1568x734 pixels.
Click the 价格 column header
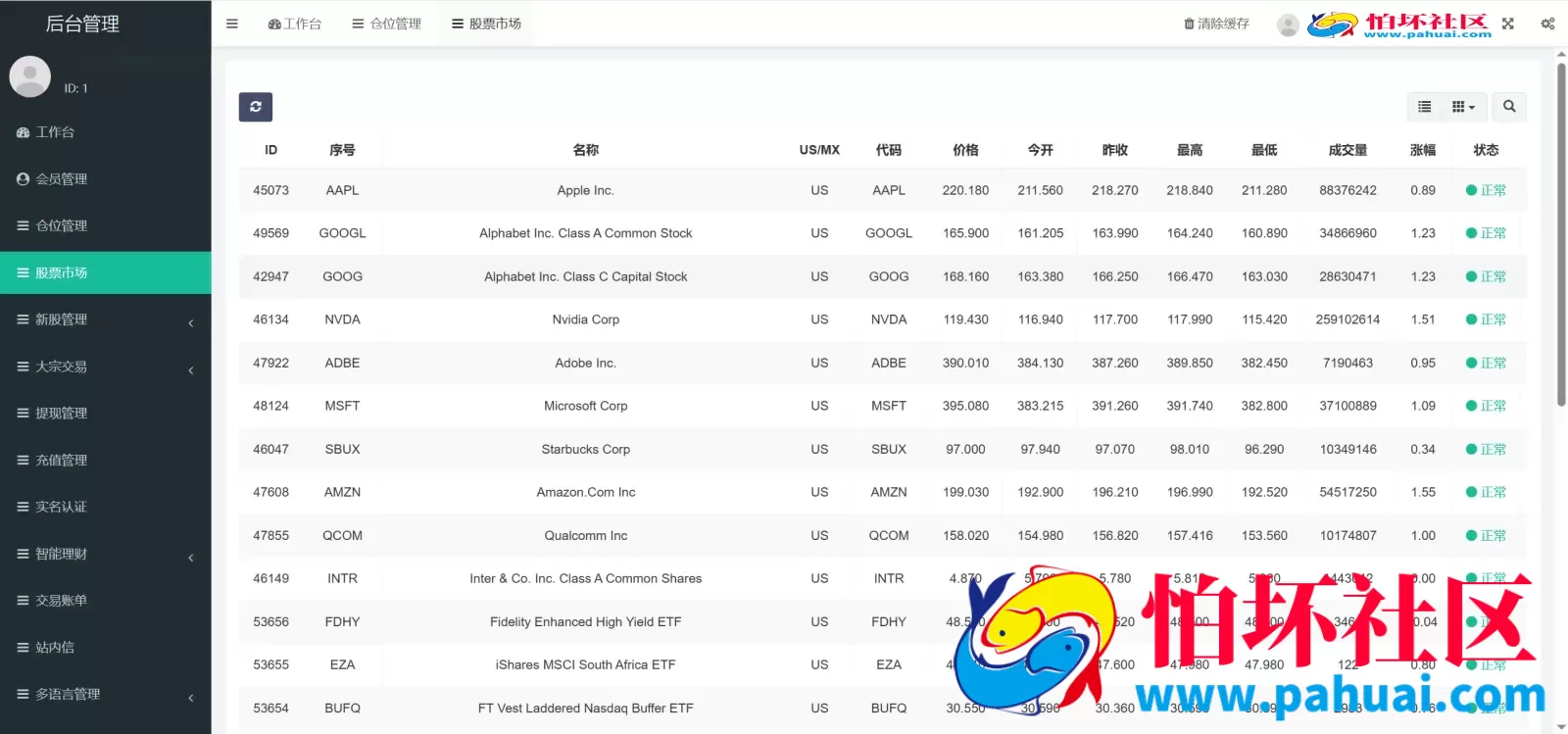pos(965,150)
